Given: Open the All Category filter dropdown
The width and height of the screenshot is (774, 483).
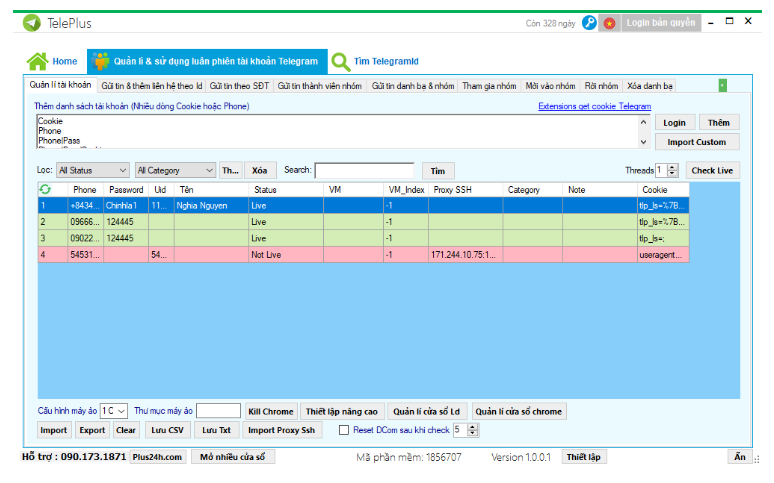Looking at the screenshot, I should [x=175, y=170].
